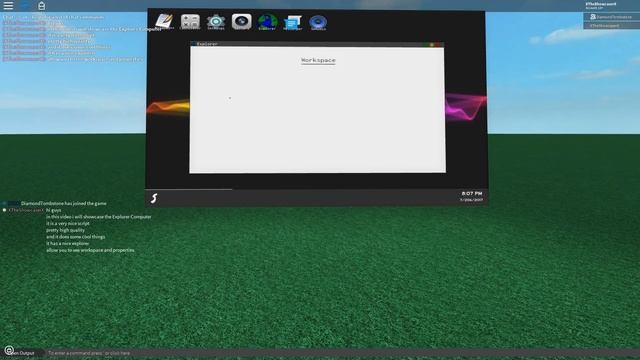Screen dimensions: 640x360
Task: Click 'workspace and properties' chat line
Action: [x=90, y=250]
